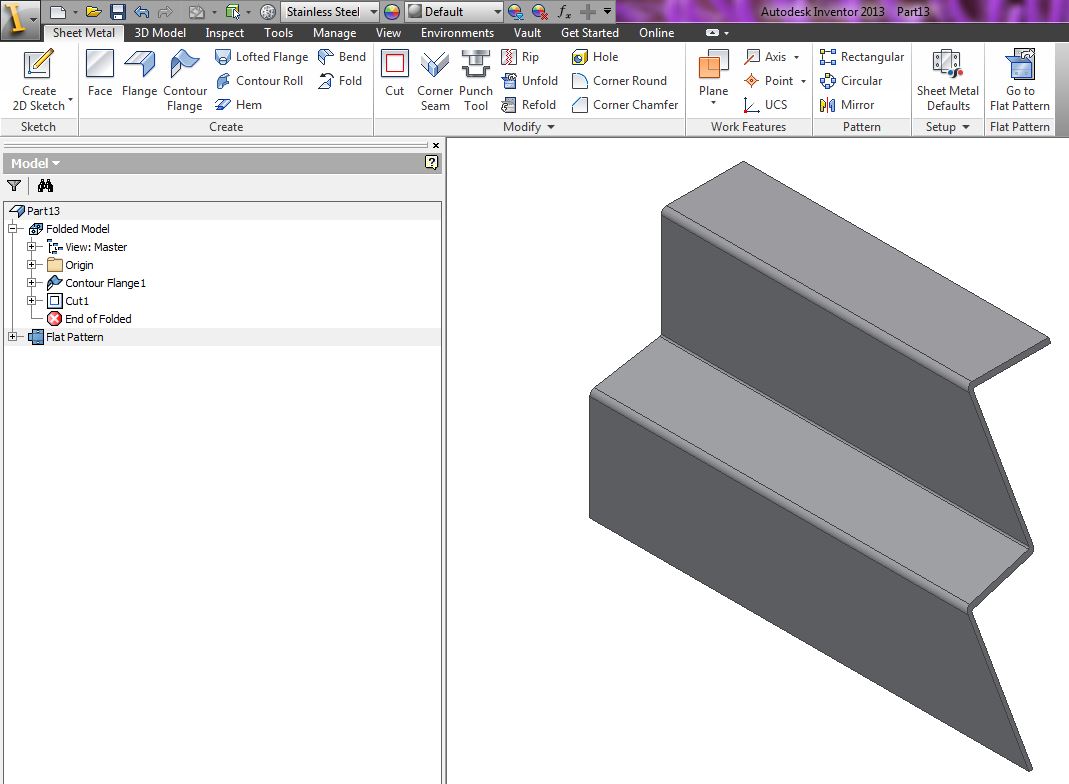Screen dimensions: 1069x784
Task: Click the Create 2D Sketch tool
Action: tap(39, 80)
